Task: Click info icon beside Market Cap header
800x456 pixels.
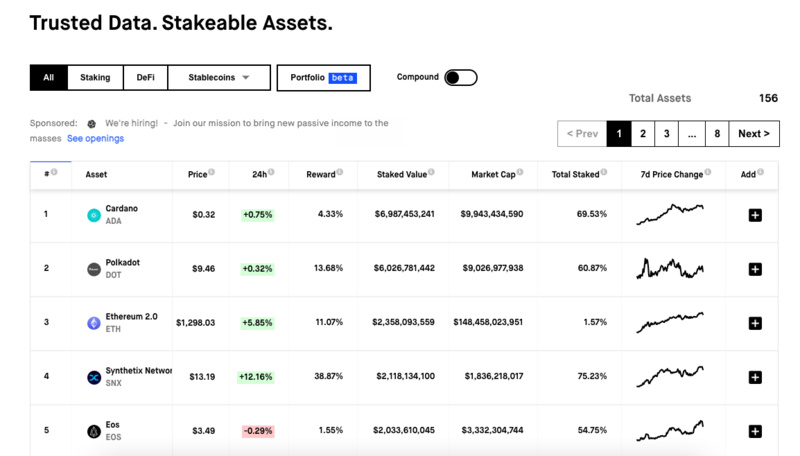Action: 520,173
